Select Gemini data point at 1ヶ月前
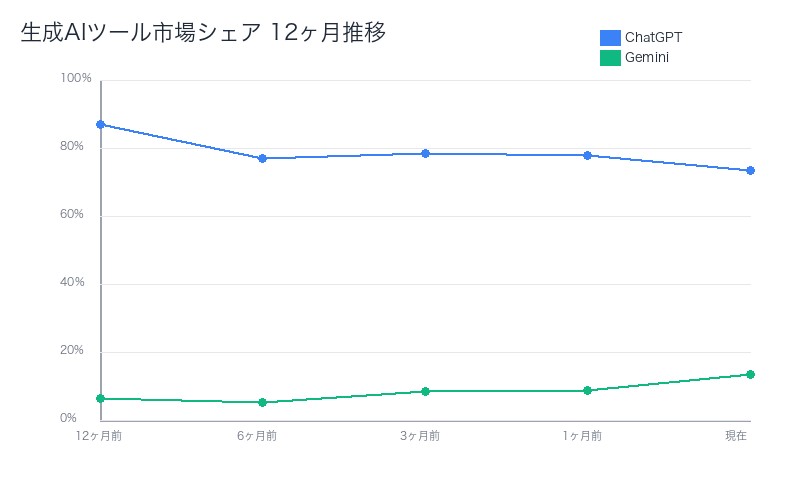Image resolution: width=800 pixels, height=500 pixels. coord(588,391)
